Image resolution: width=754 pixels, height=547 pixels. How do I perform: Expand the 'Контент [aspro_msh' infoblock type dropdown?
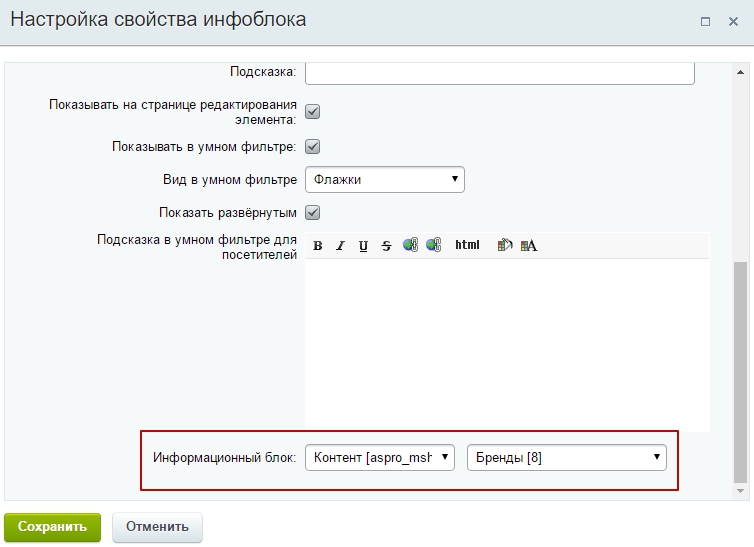pyautogui.click(x=379, y=457)
